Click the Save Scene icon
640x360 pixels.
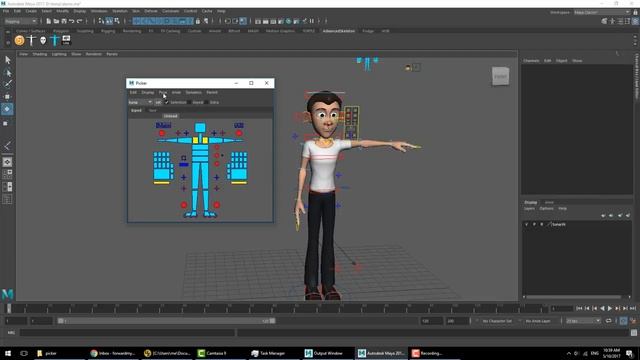[64, 21]
